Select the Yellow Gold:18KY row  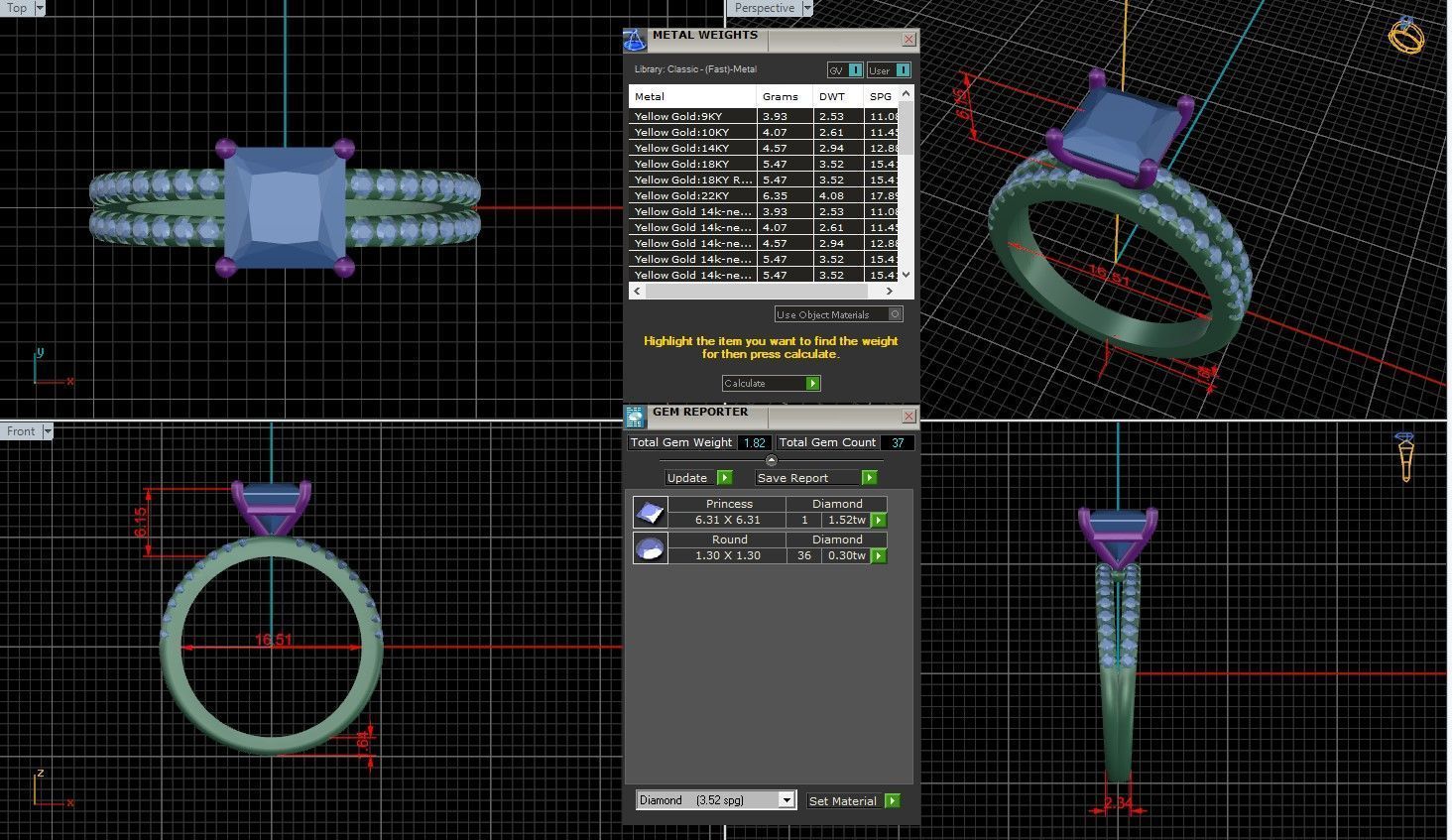pyautogui.click(x=765, y=165)
